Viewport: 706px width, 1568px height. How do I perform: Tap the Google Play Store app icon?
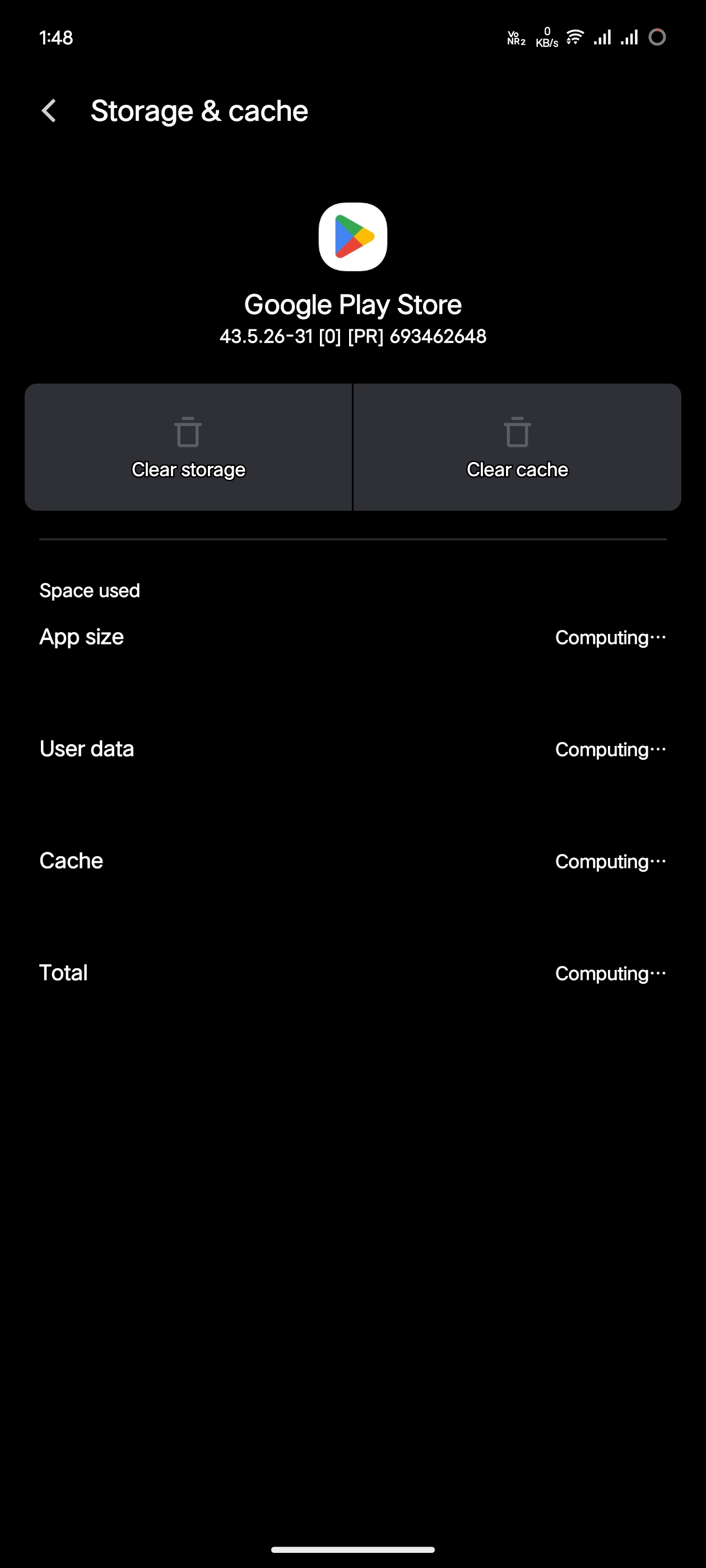coord(352,237)
